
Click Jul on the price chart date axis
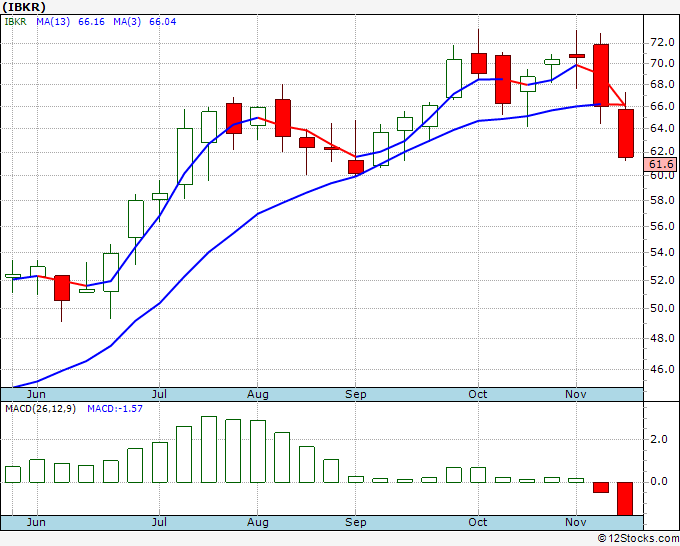tap(159, 394)
